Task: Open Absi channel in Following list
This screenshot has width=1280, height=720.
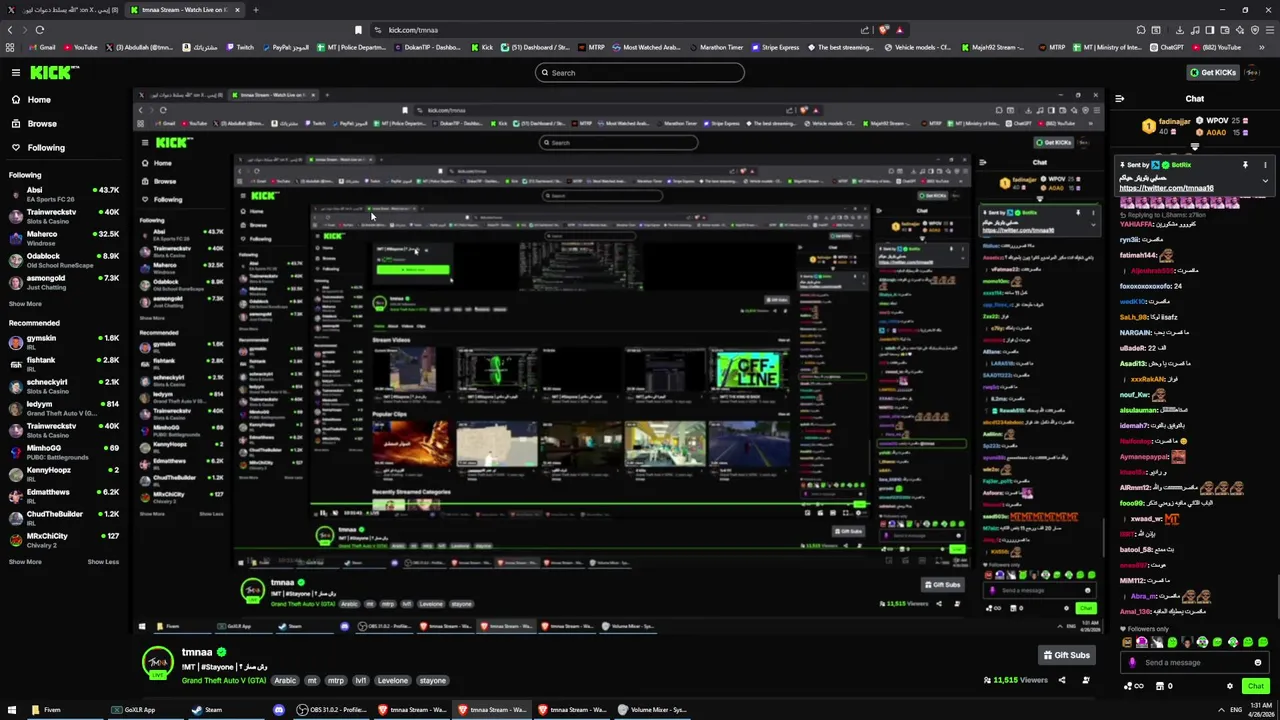Action: [x=64, y=194]
